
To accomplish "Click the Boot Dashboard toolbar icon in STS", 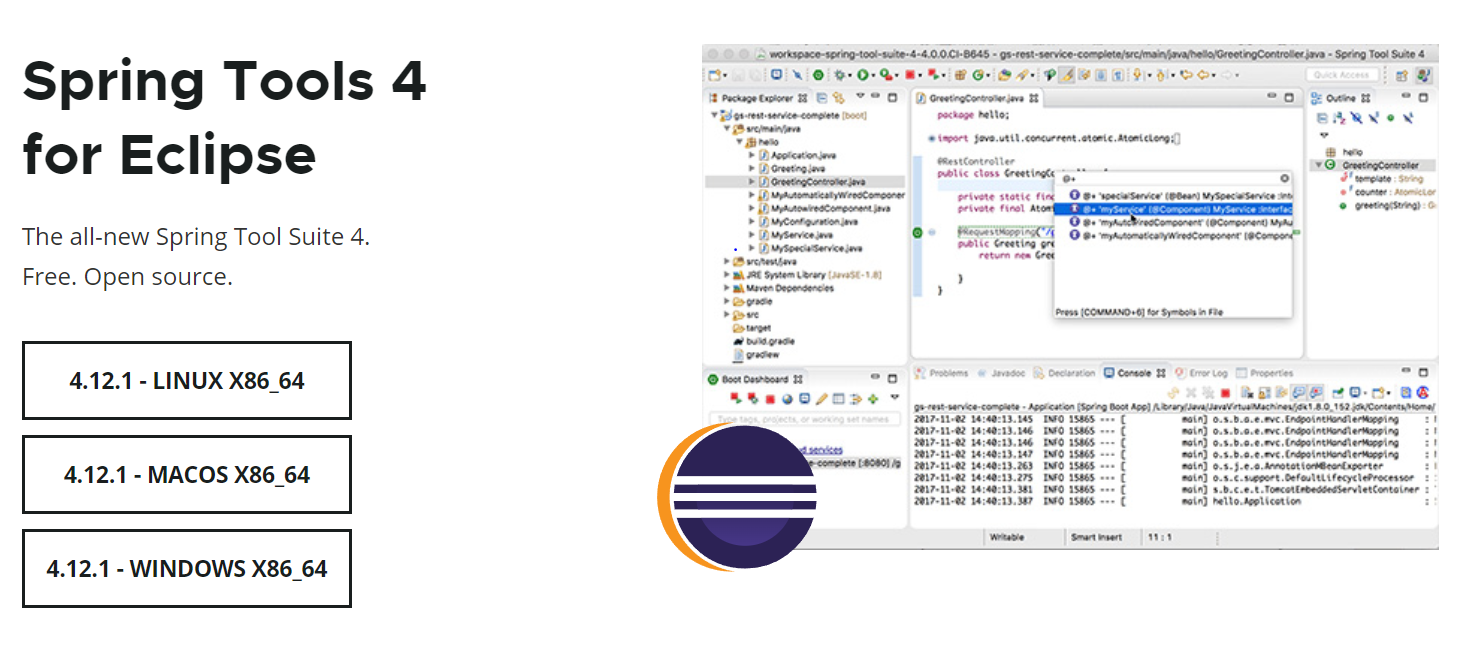I will (818, 75).
